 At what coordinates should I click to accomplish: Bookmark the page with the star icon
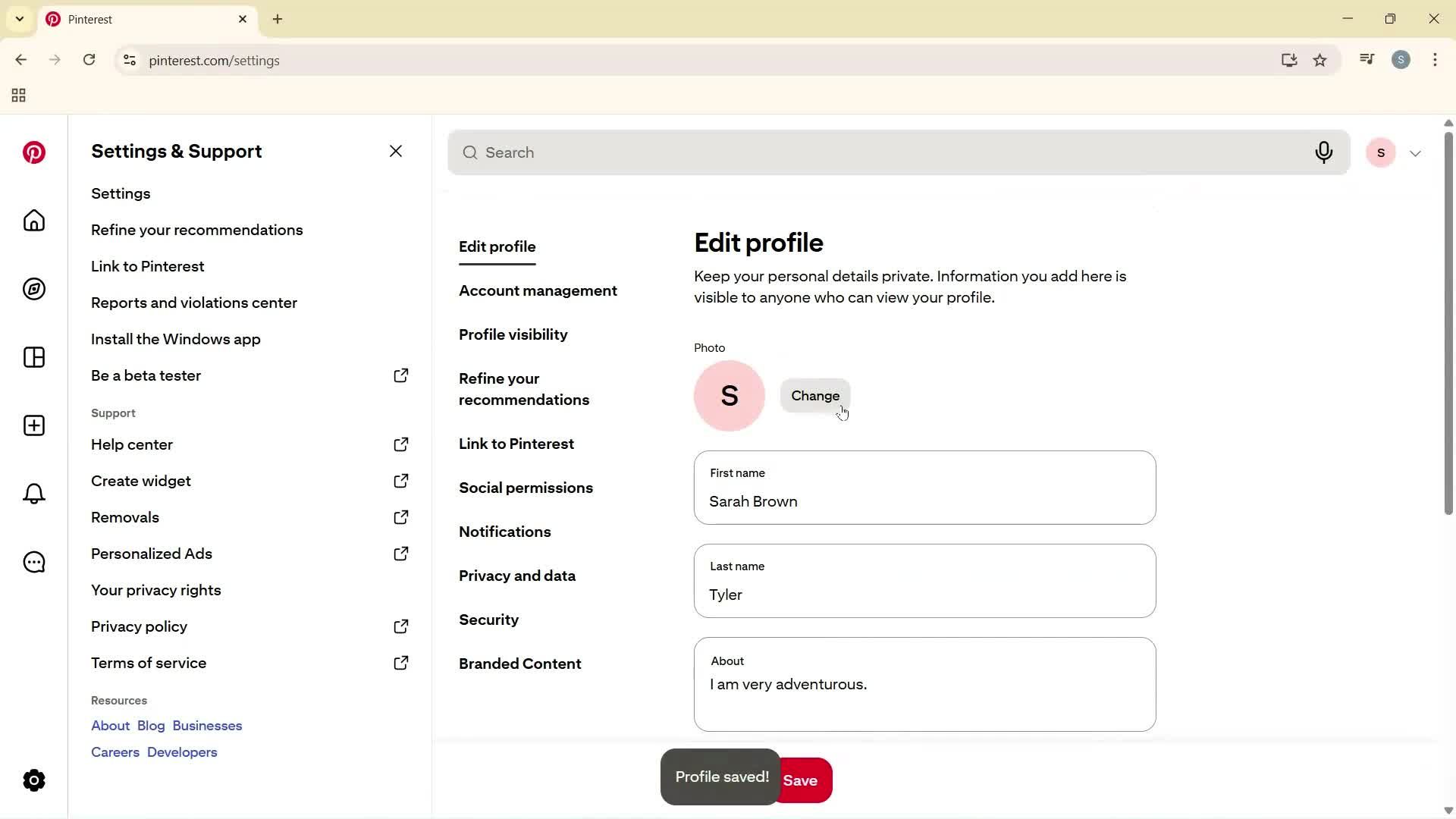(x=1320, y=60)
